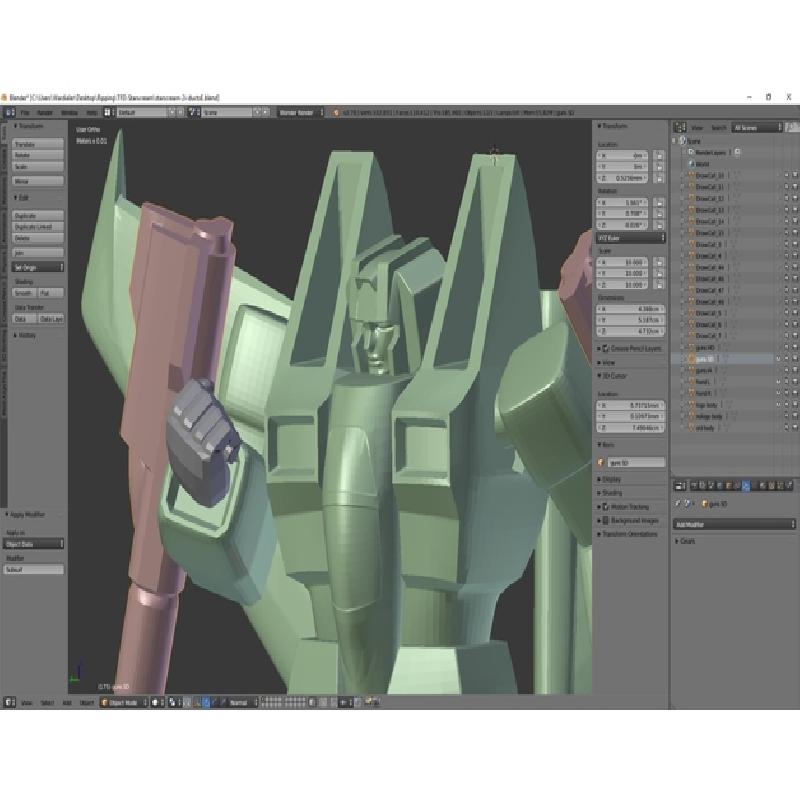Switch to the Object properties tab icon
The width and height of the screenshot is (800, 800).
tap(729, 486)
